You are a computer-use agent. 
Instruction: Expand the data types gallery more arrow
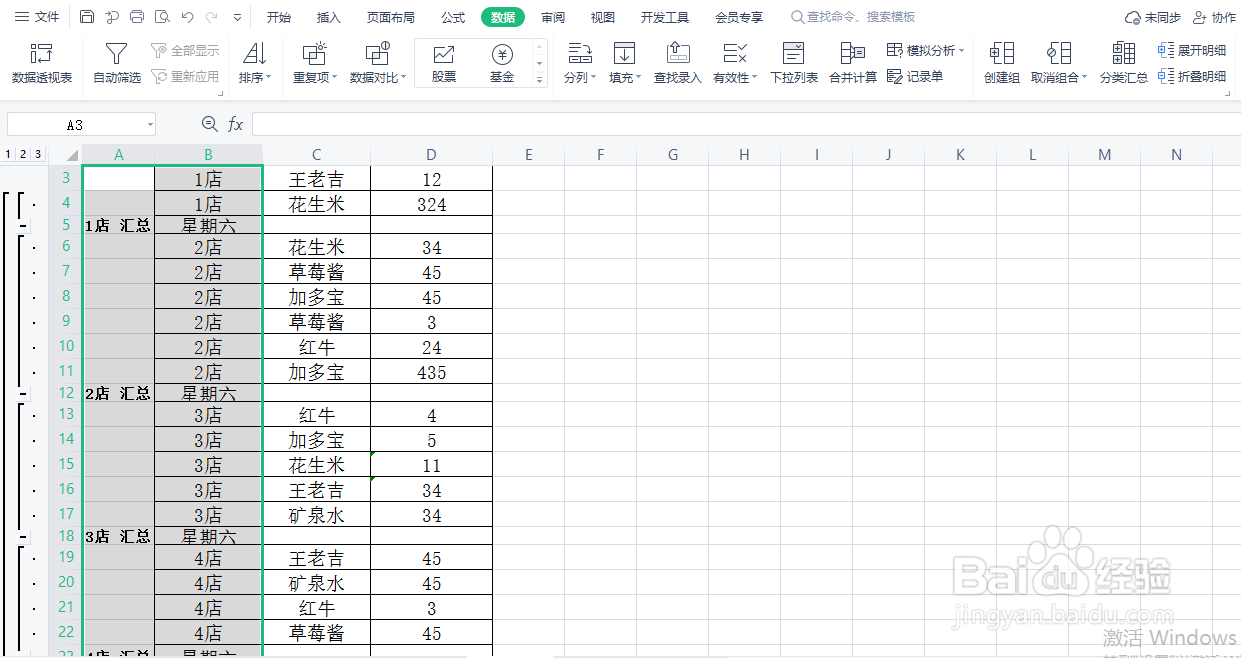pyautogui.click(x=540, y=80)
